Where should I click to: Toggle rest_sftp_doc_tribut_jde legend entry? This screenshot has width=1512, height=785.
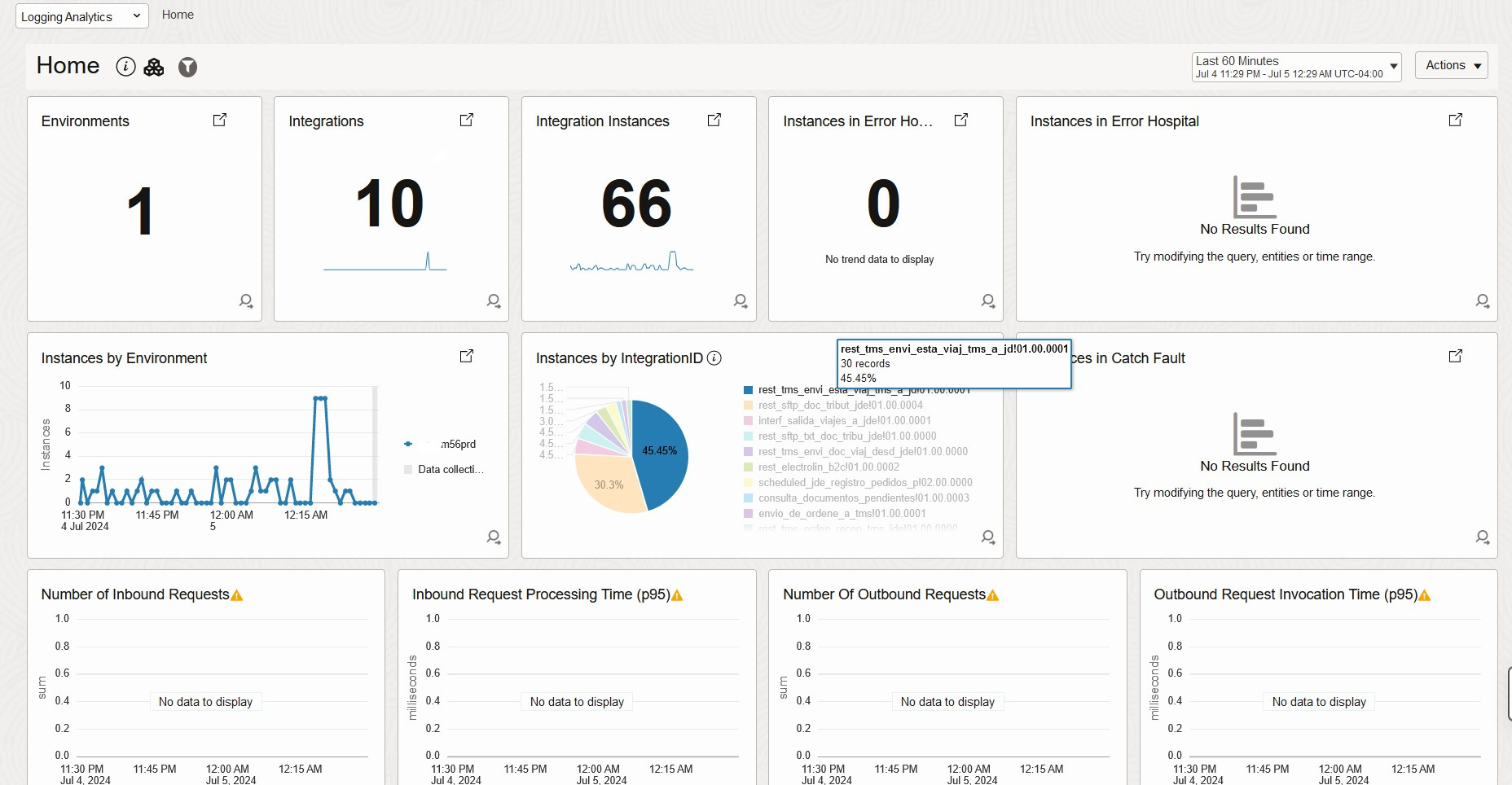[833, 405]
